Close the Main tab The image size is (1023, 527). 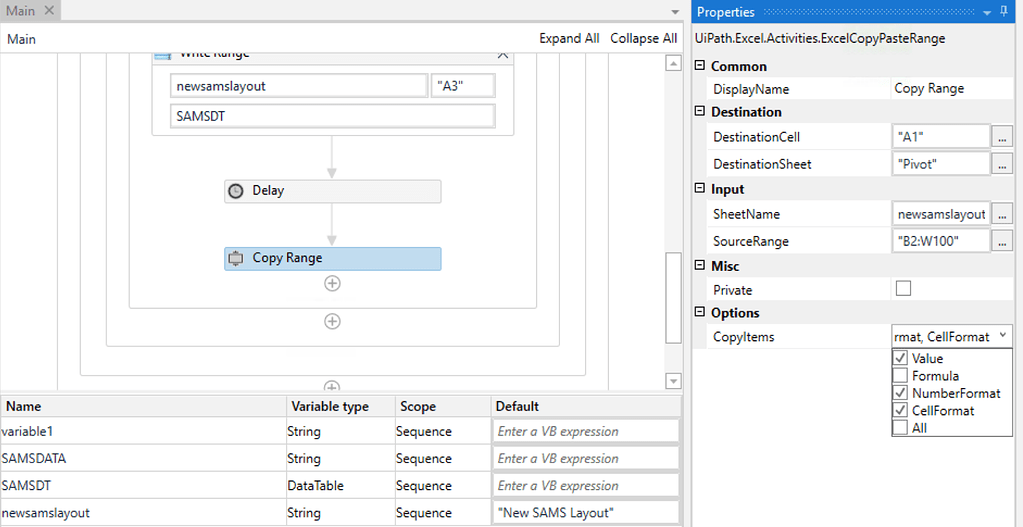pos(50,11)
